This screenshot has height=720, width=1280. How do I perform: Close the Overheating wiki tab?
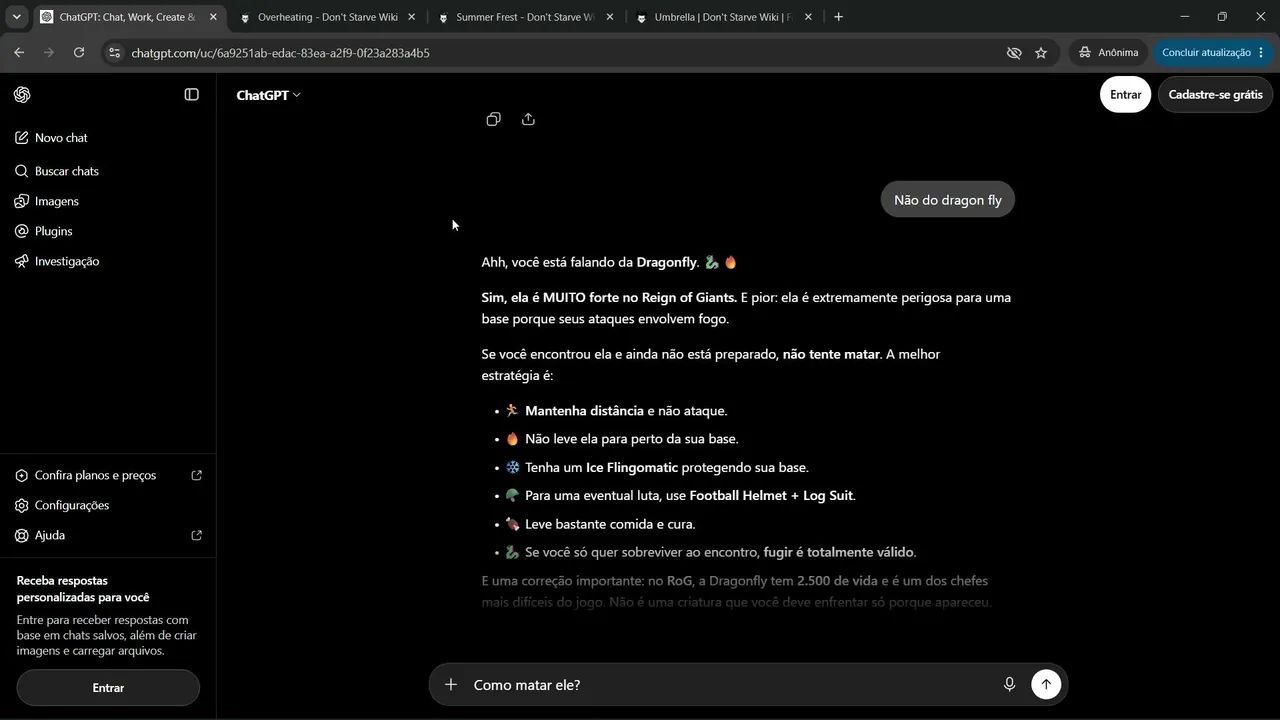click(411, 17)
